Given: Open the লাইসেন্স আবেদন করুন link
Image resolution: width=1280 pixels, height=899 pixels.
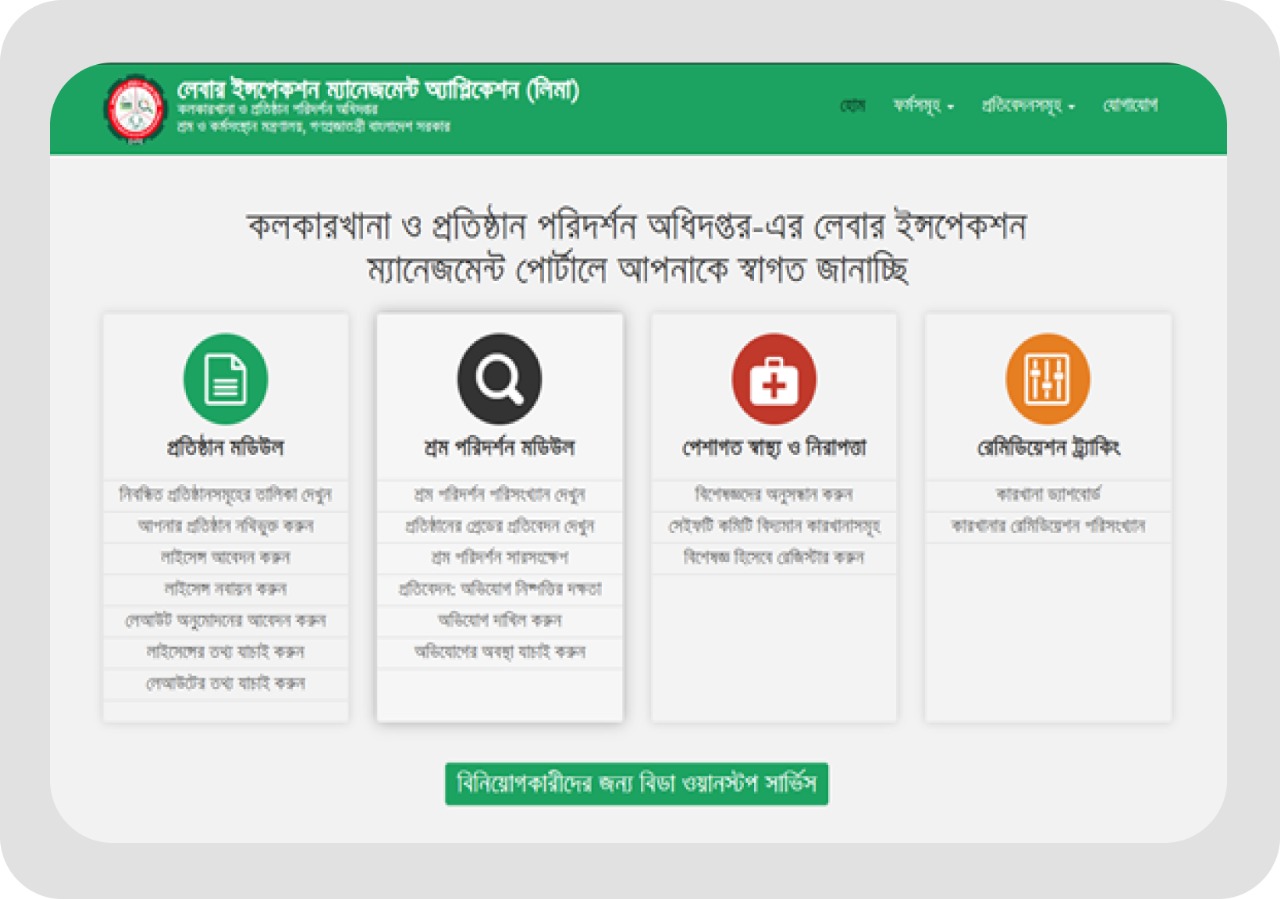Looking at the screenshot, I should click(x=225, y=557).
